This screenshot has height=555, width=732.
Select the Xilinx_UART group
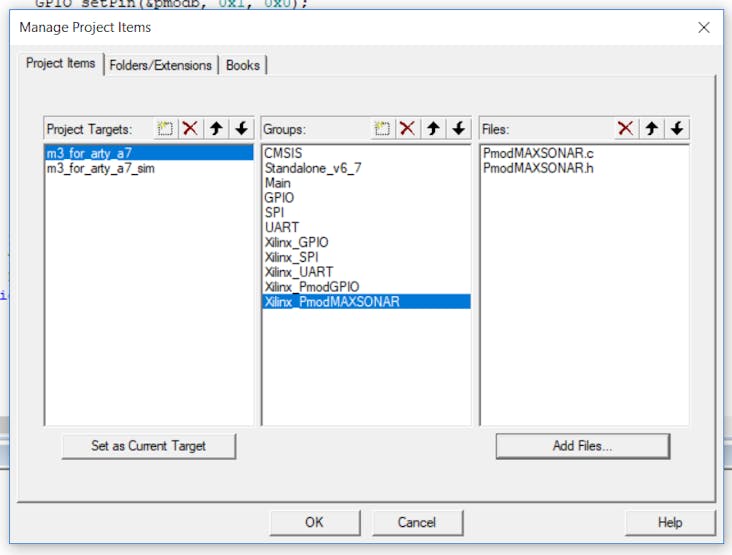[366, 272]
